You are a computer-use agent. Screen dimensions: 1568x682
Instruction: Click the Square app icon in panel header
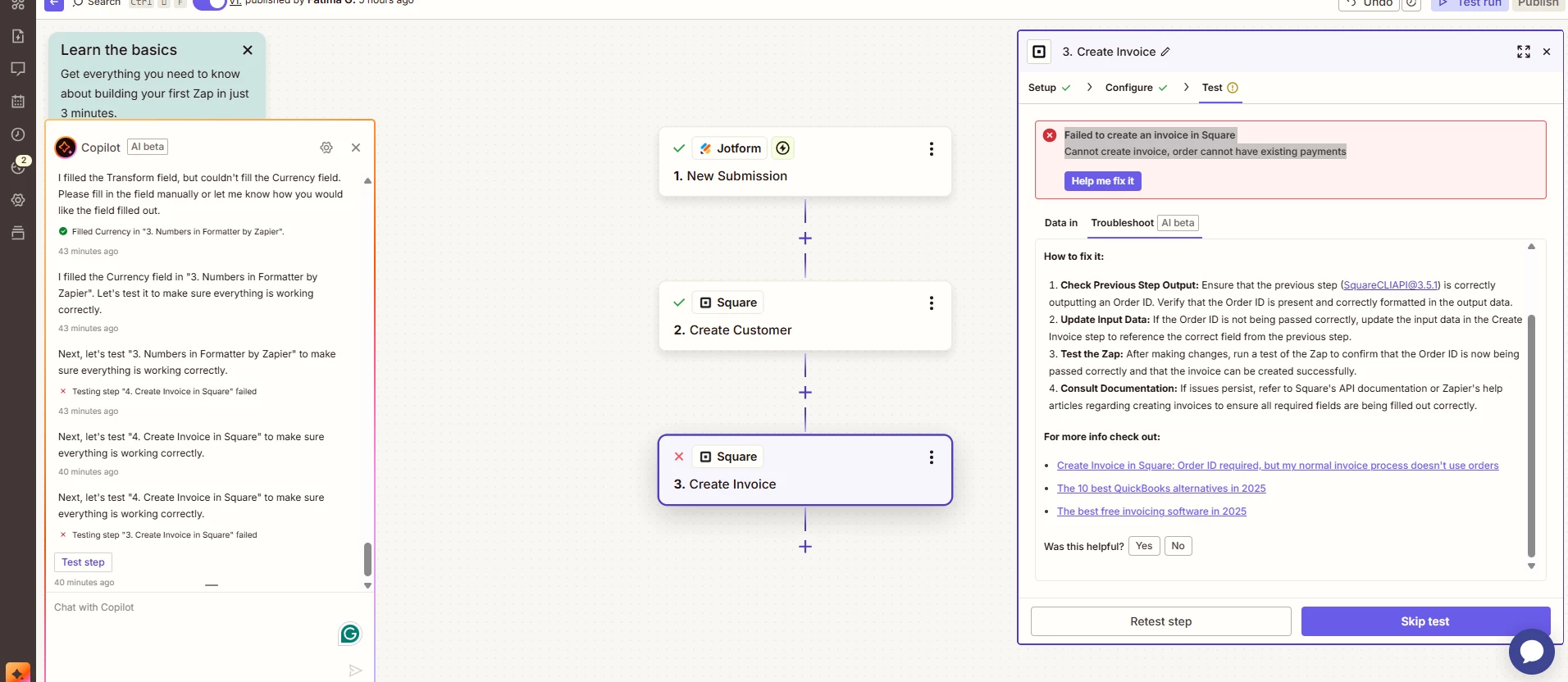click(x=1039, y=52)
